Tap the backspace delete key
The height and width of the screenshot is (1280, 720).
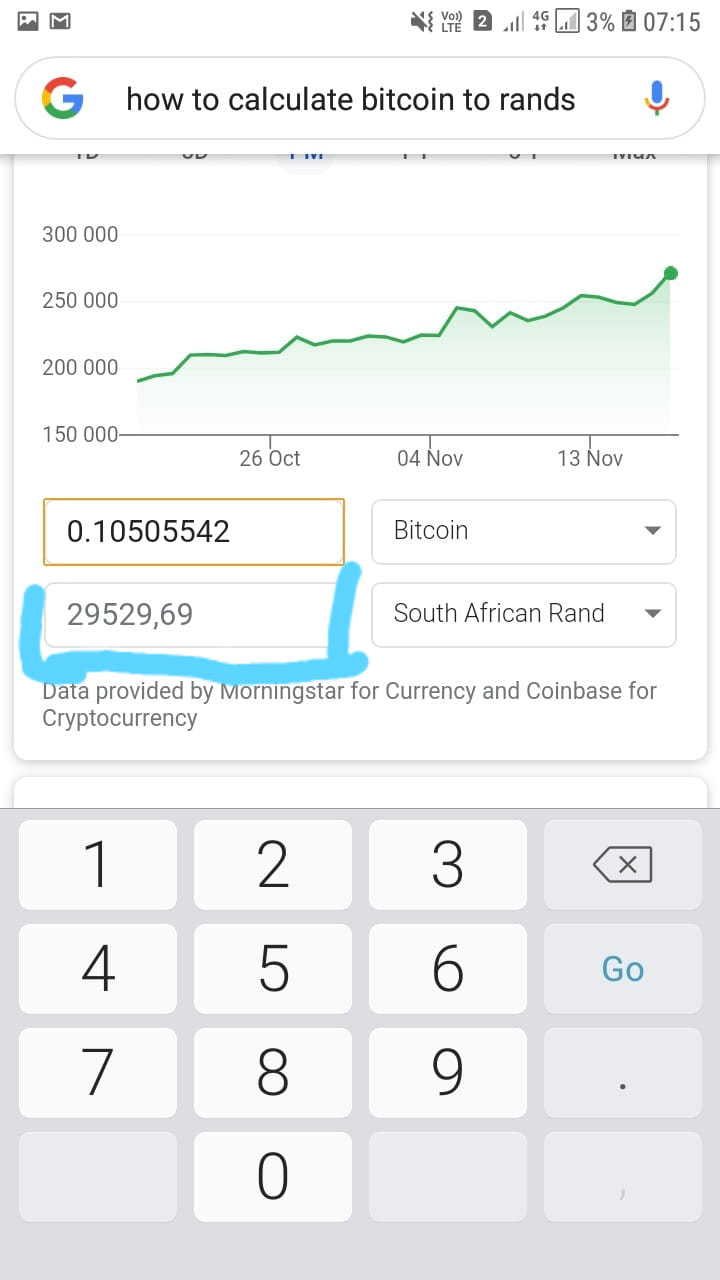623,865
